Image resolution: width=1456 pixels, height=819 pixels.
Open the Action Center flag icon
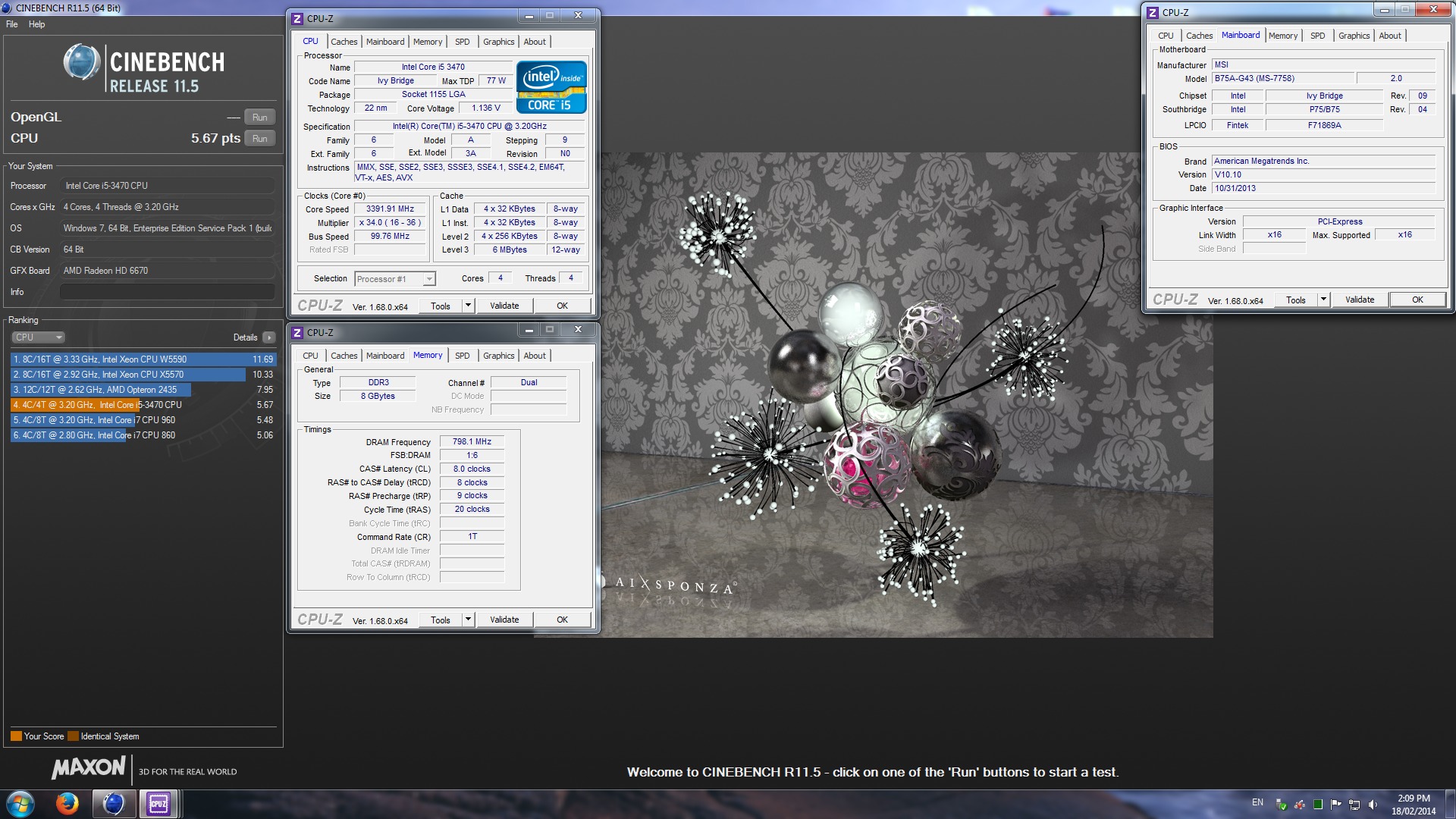(1335, 804)
